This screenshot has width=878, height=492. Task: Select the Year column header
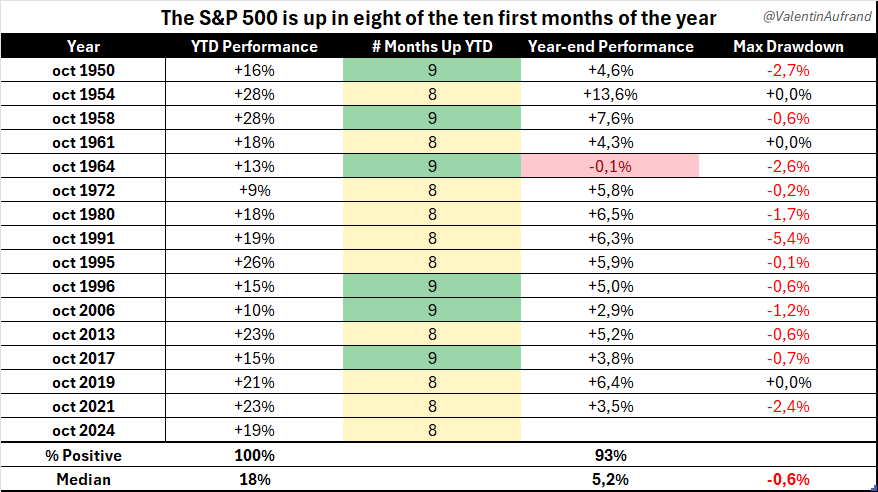[83, 46]
